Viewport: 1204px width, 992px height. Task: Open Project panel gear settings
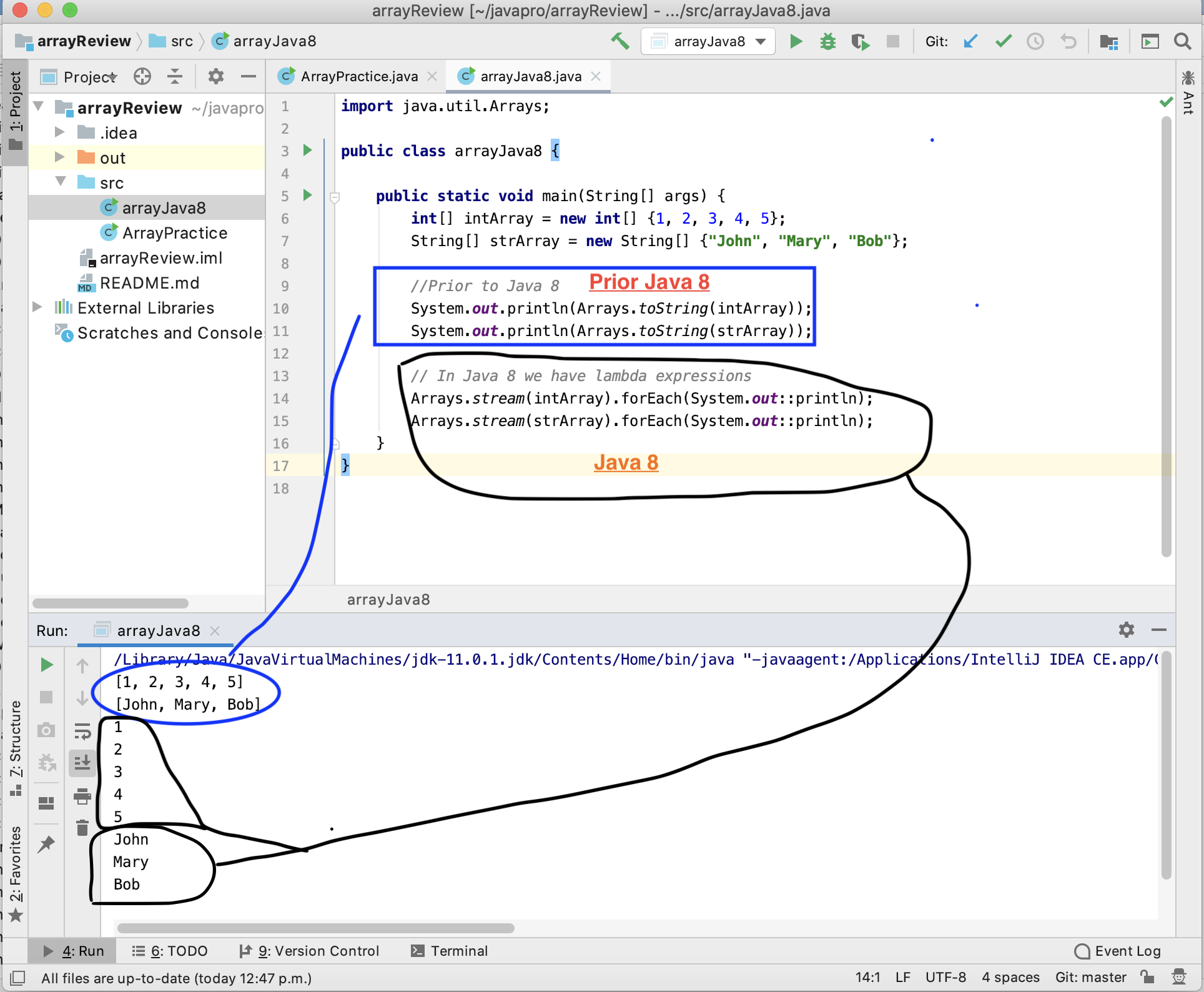(215, 76)
